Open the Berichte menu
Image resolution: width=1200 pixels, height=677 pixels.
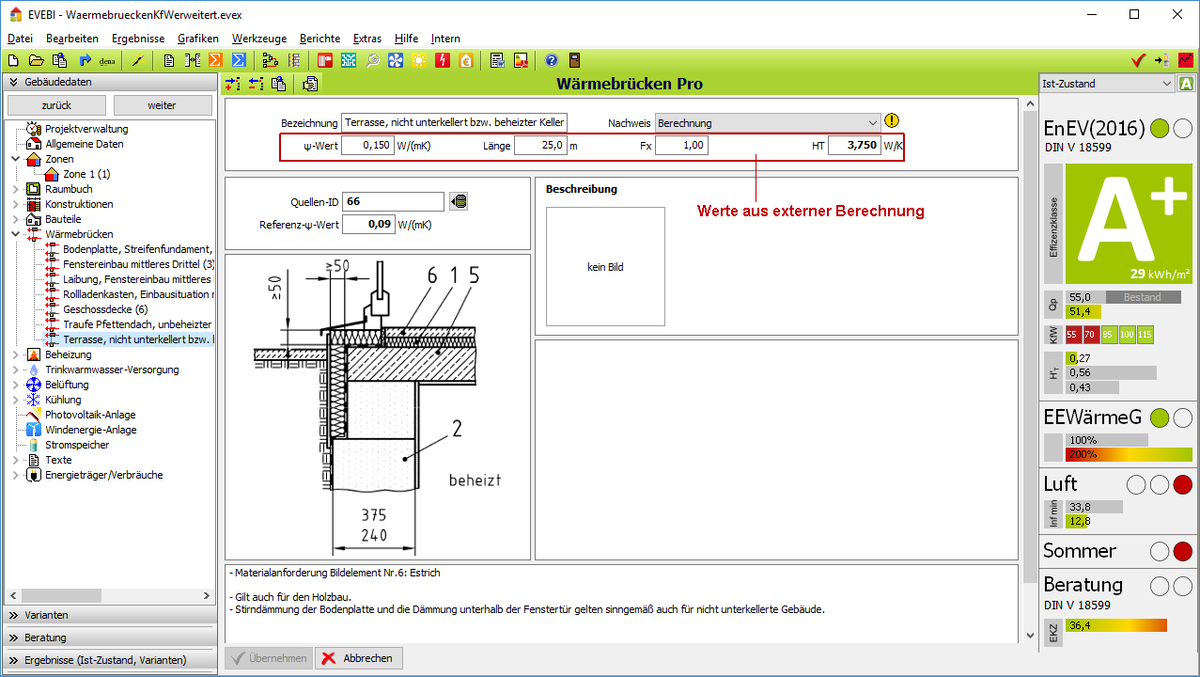(320, 38)
